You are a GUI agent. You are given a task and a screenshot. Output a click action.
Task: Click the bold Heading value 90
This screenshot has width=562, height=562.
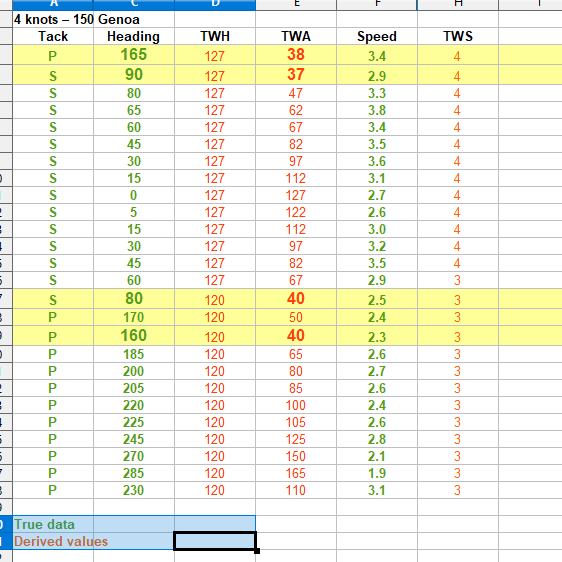point(134,75)
